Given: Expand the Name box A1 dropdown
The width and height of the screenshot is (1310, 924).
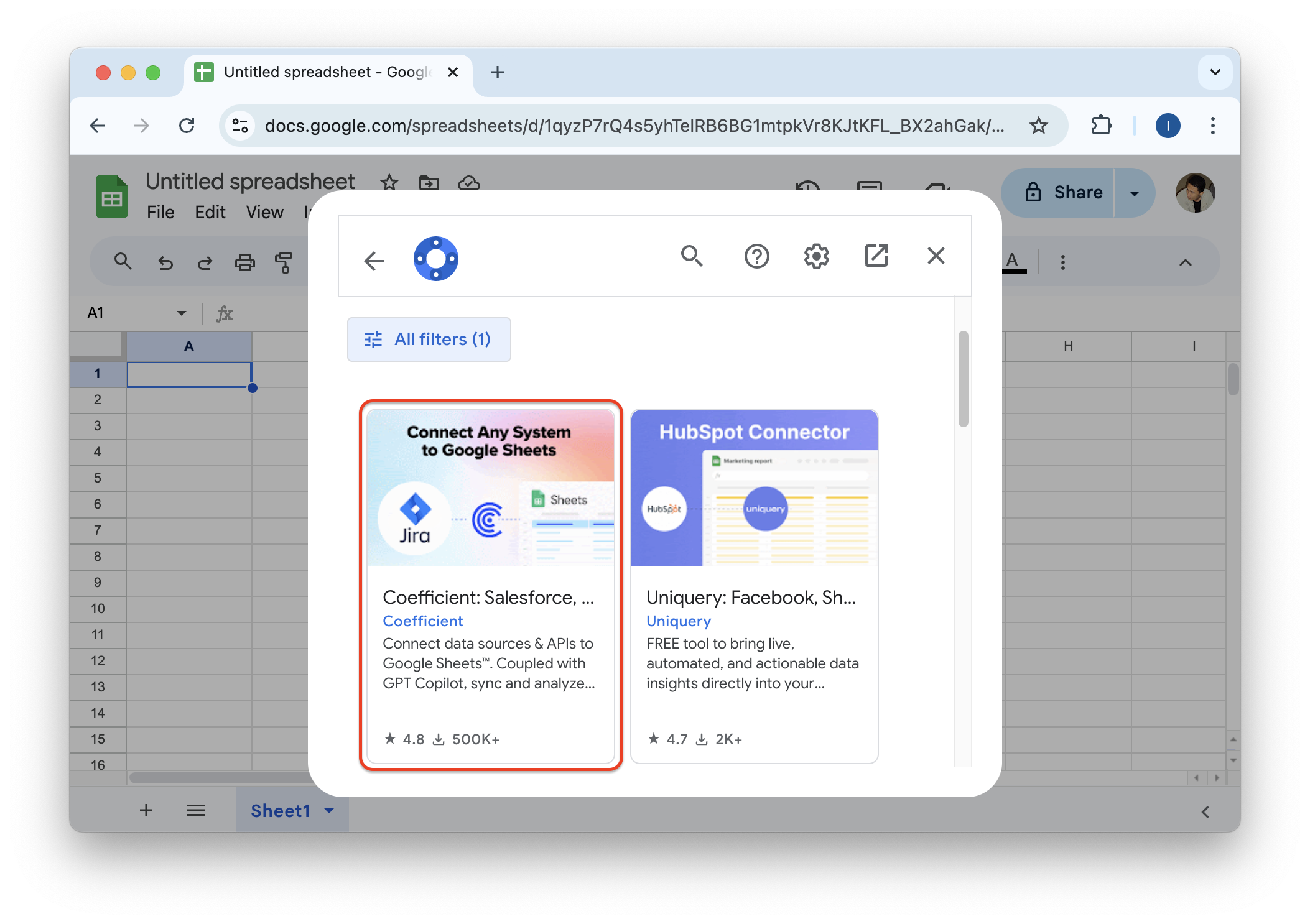Looking at the screenshot, I should (x=181, y=313).
